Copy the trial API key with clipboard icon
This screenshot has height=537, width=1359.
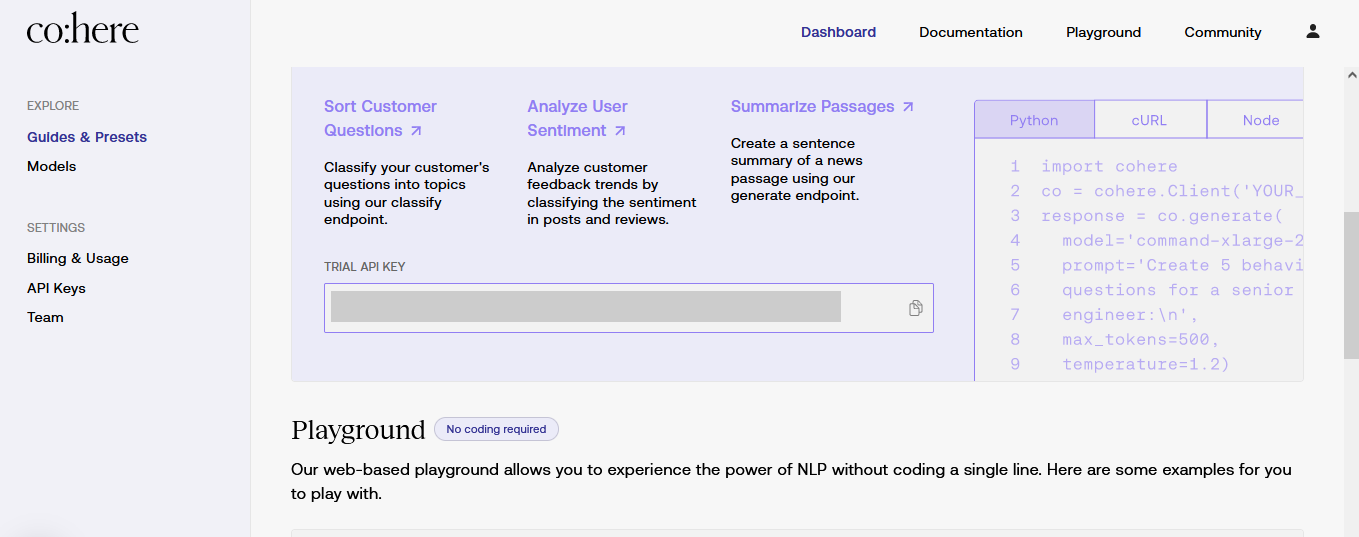915,308
